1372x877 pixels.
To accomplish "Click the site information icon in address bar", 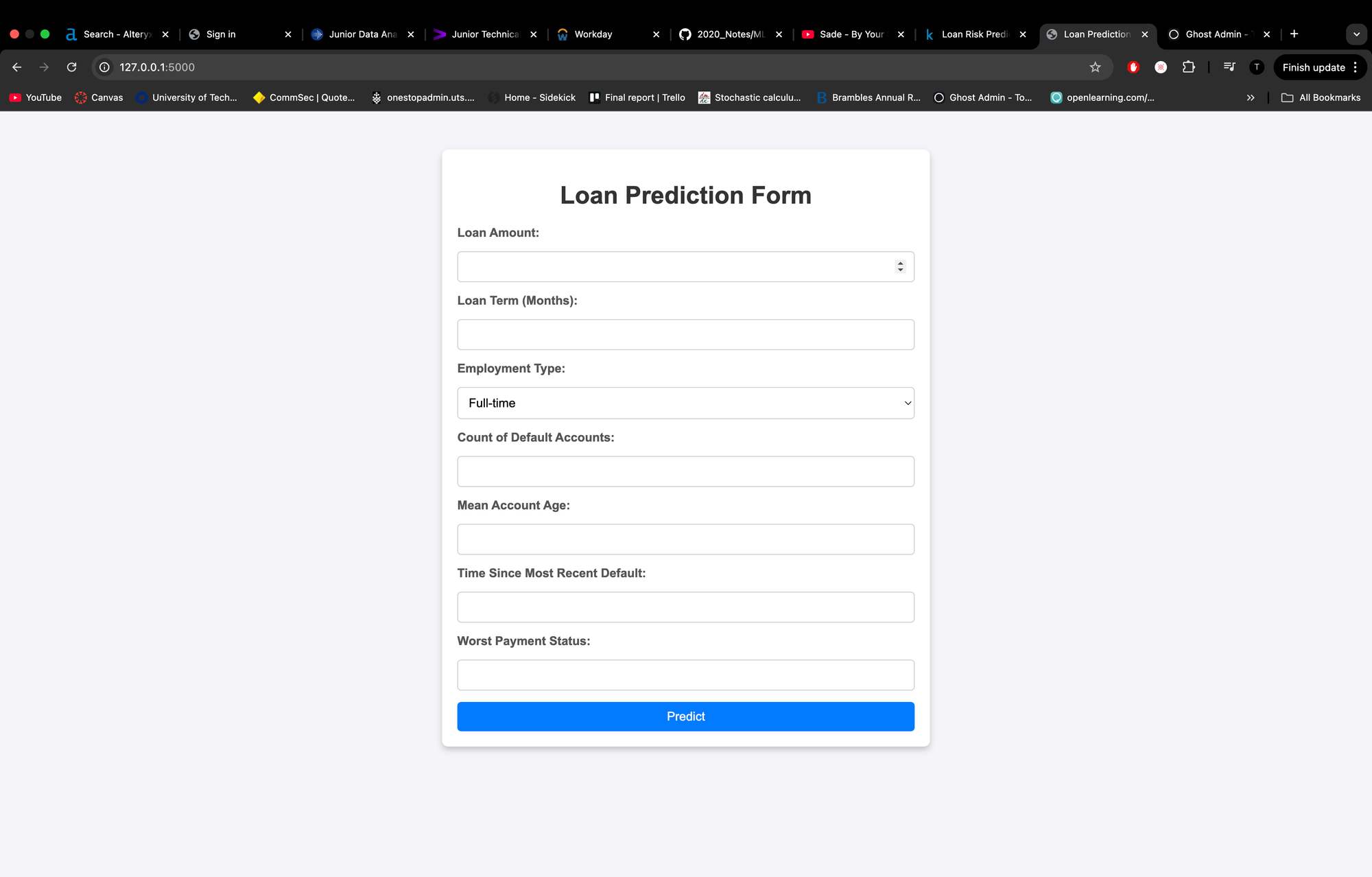I will click(104, 67).
